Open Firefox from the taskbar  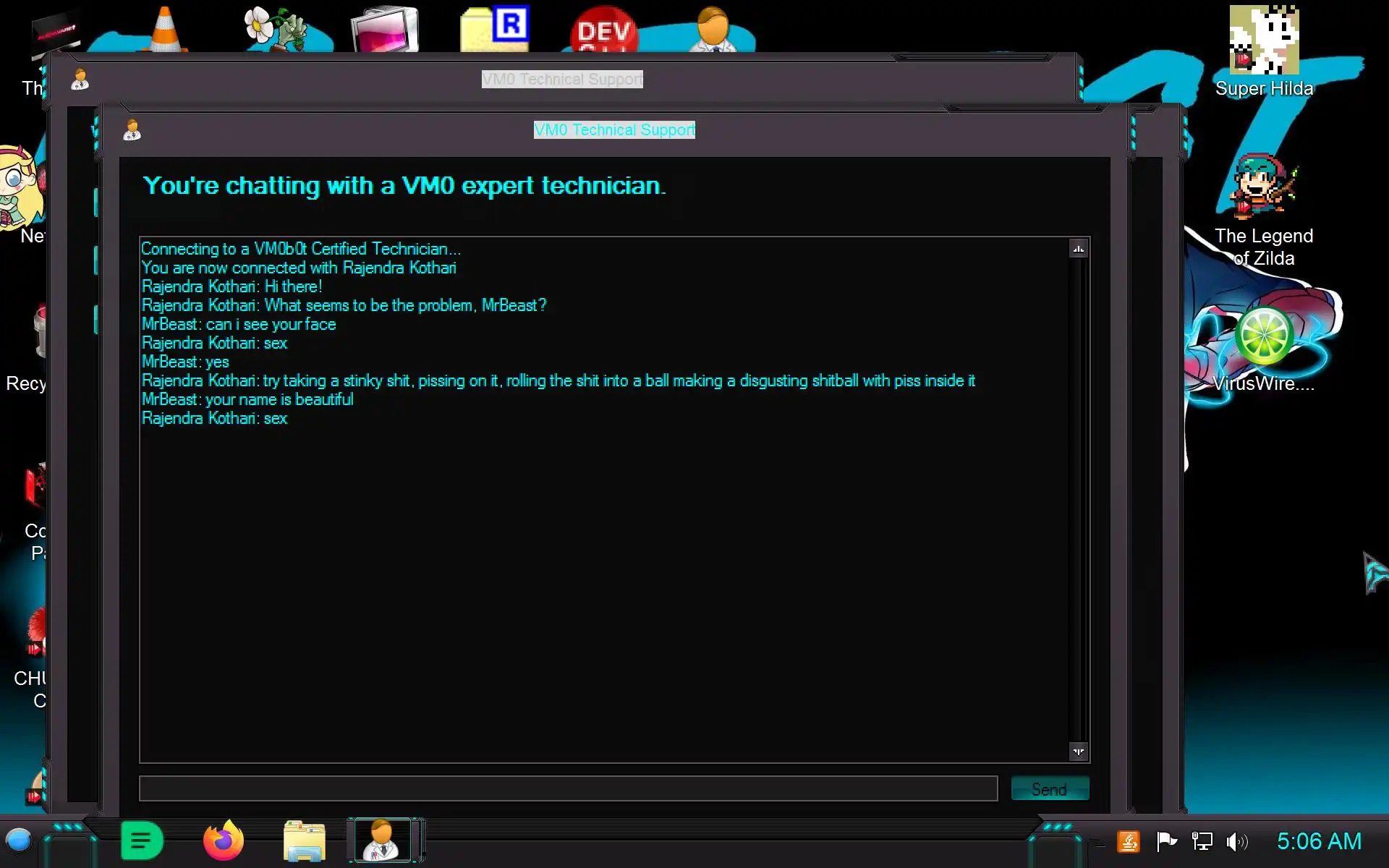224,841
